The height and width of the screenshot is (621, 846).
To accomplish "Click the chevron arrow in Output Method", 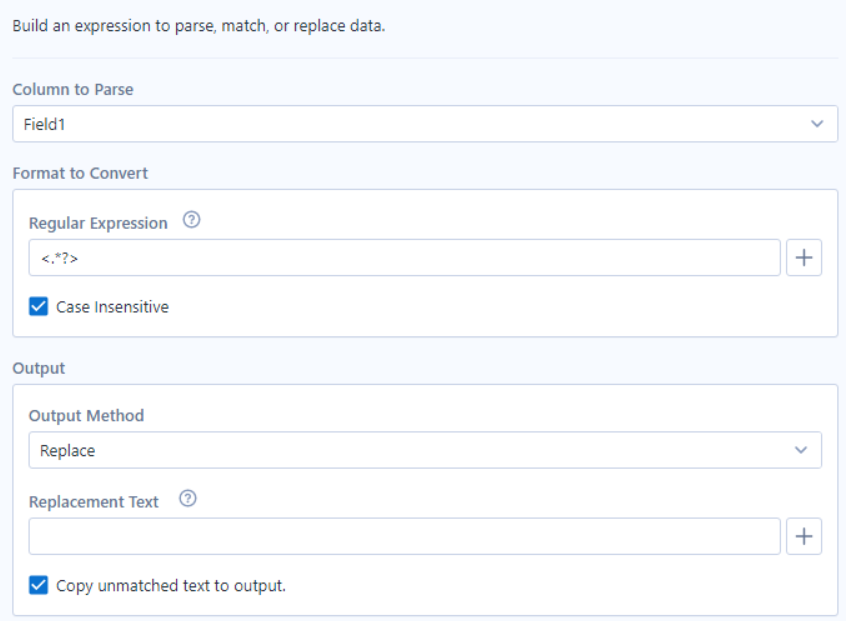I will (801, 450).
